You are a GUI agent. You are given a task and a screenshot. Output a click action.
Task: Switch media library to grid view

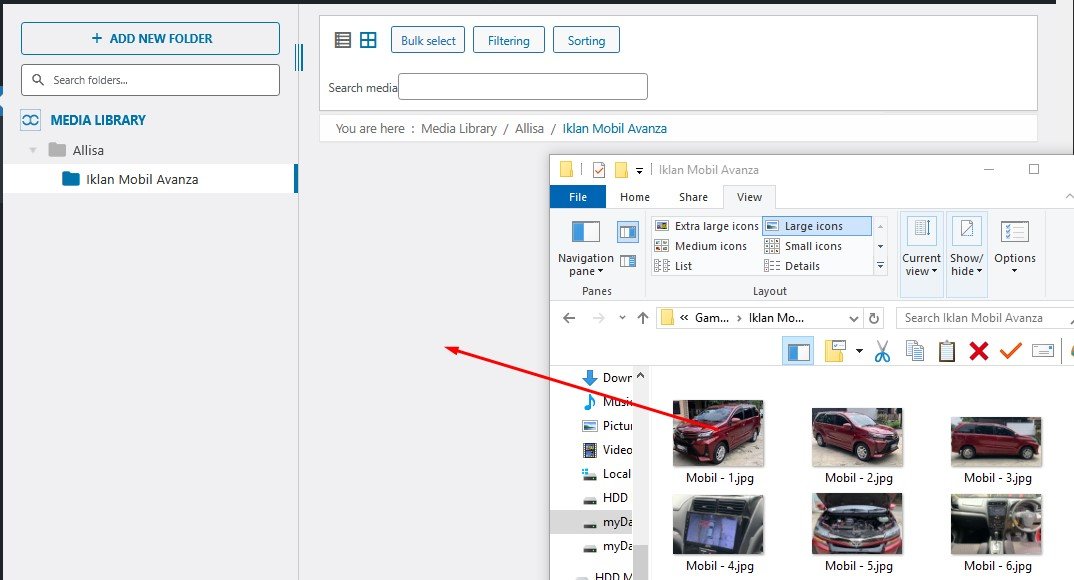tap(368, 40)
